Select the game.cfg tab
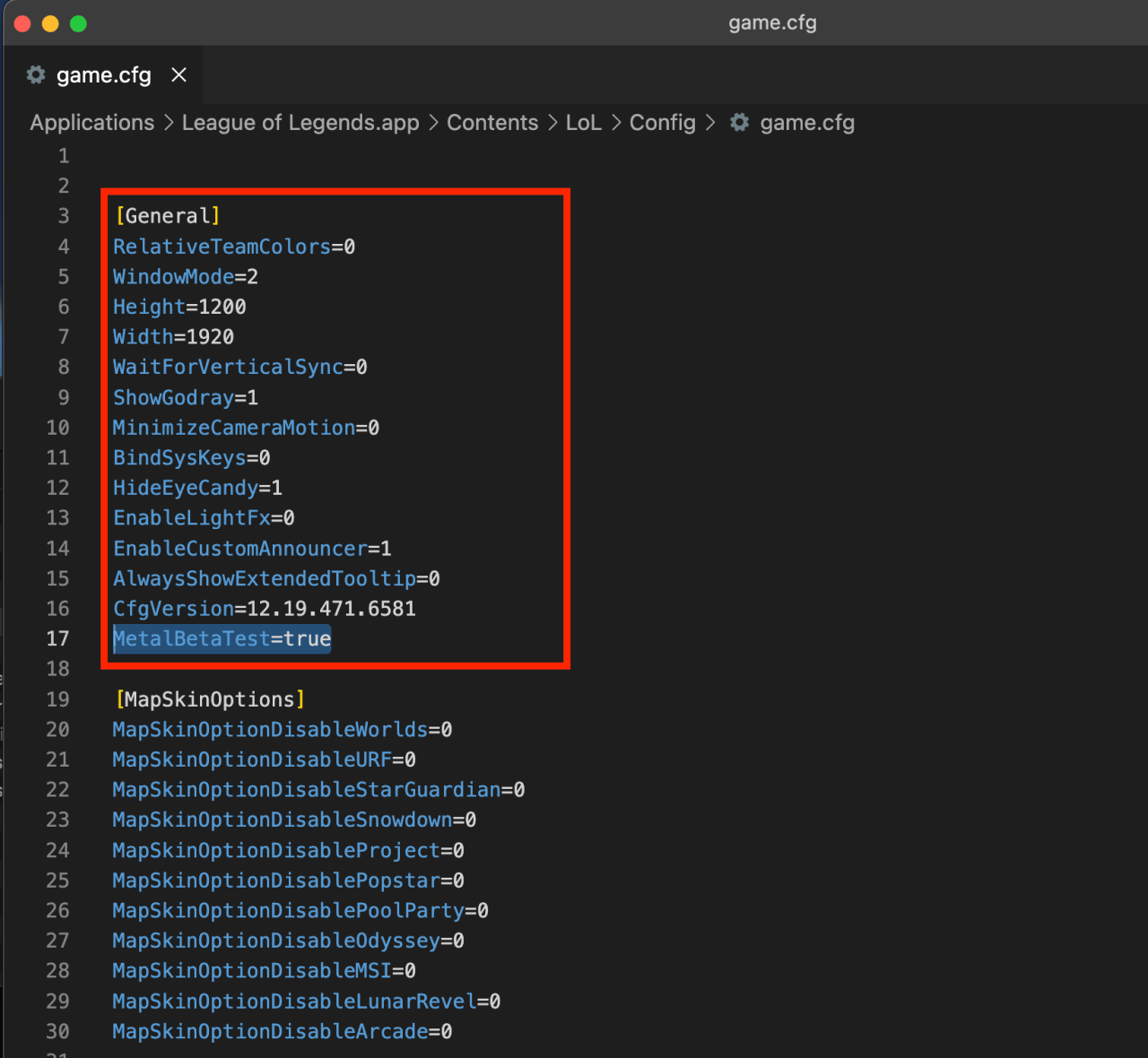This screenshot has height=1058, width=1148. click(x=103, y=75)
